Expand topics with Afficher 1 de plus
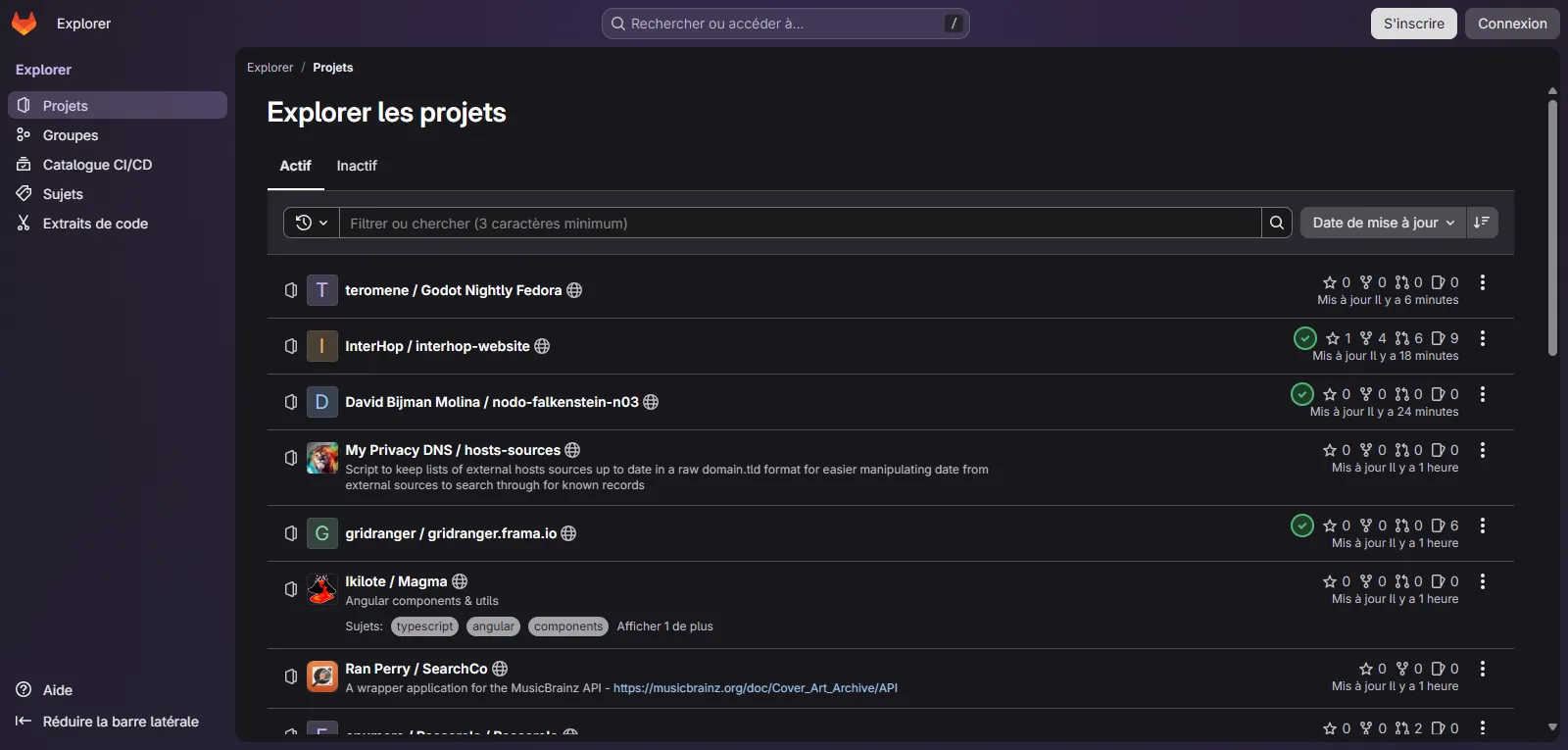Viewport: 1568px width, 750px height. click(x=664, y=626)
